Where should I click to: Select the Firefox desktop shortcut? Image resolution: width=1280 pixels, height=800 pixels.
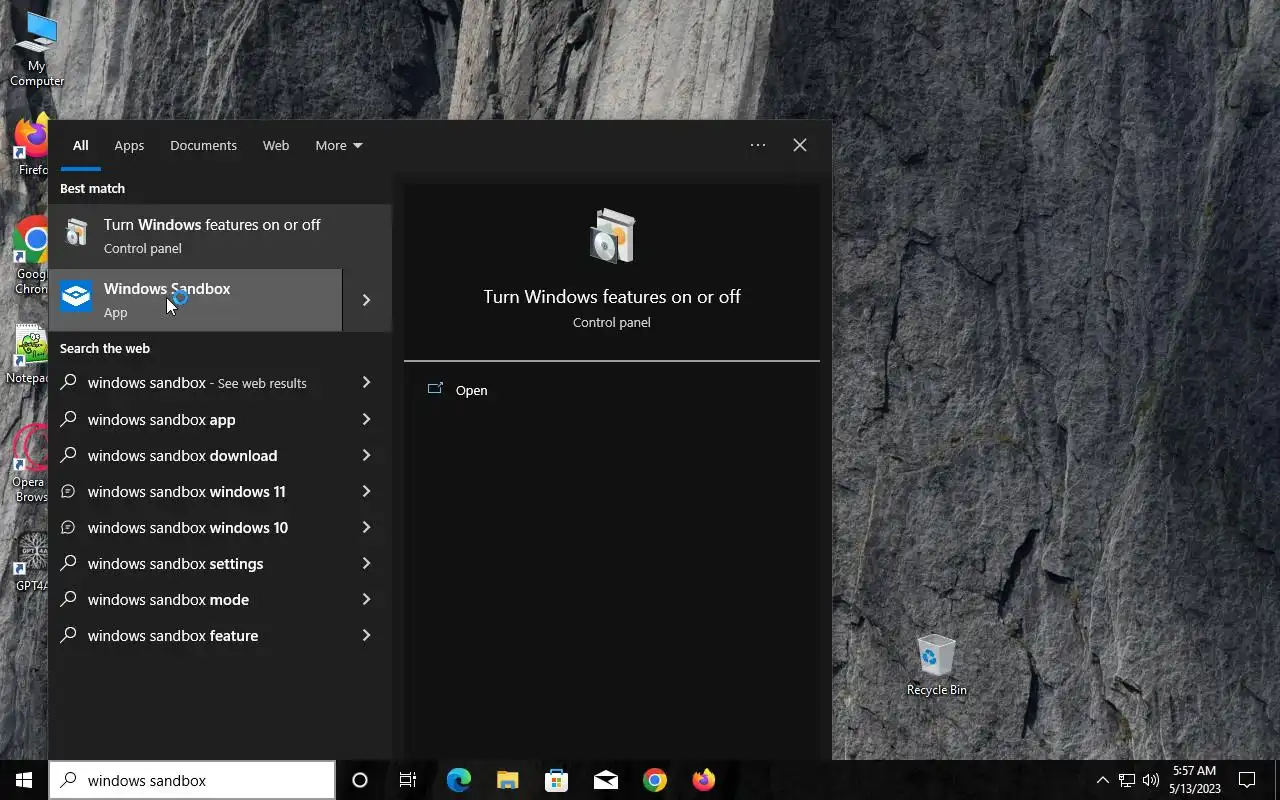(31, 146)
